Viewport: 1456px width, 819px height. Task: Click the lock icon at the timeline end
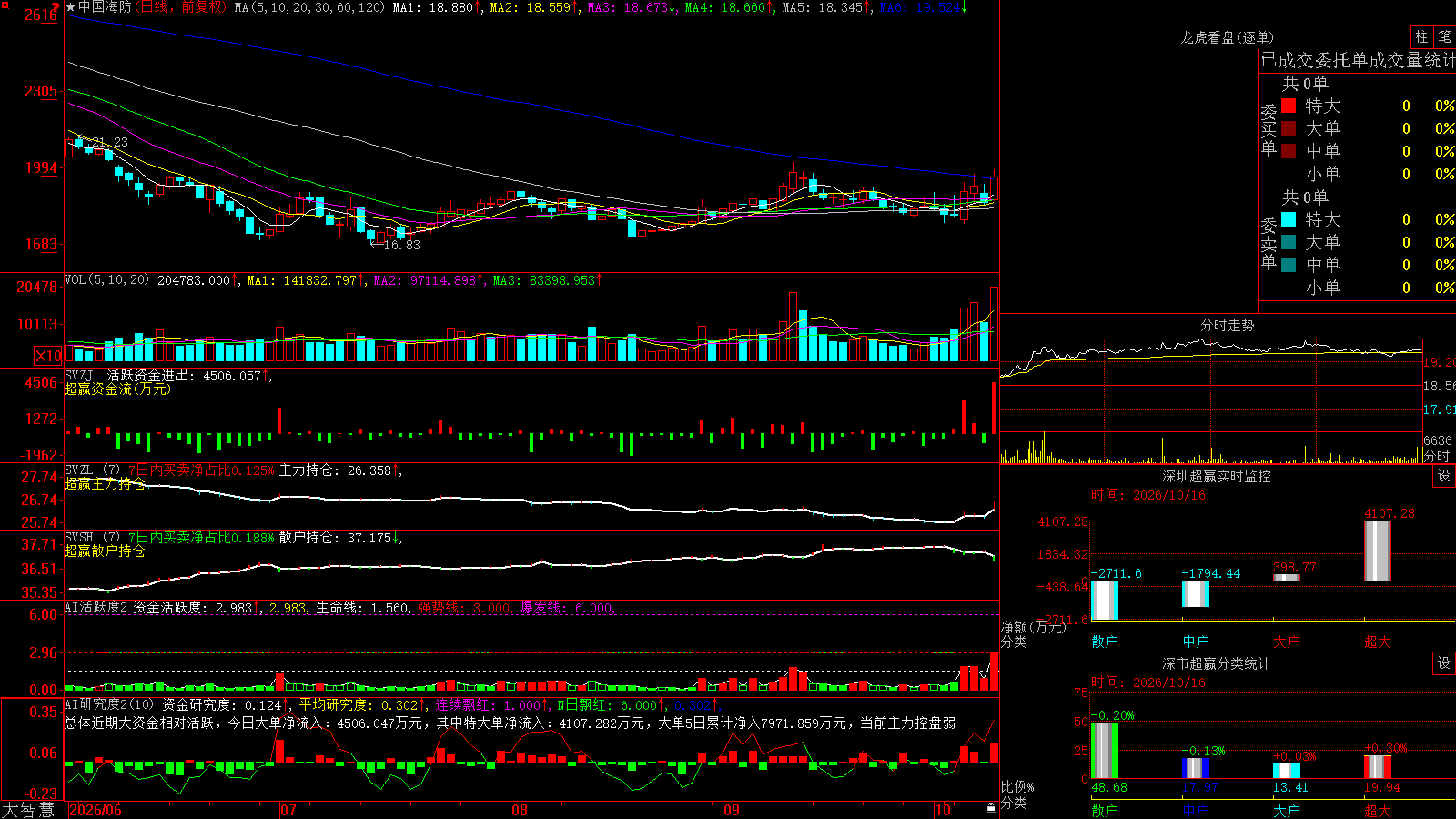(992, 808)
